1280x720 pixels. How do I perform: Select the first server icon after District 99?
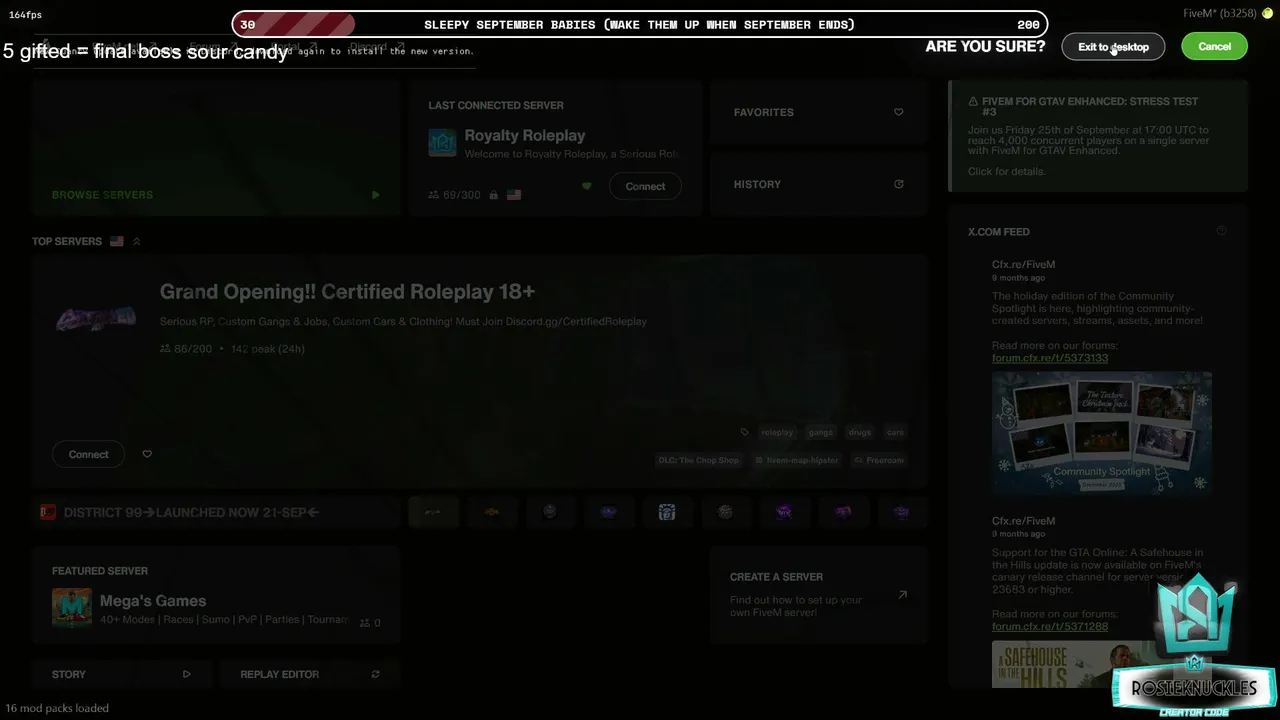433,512
